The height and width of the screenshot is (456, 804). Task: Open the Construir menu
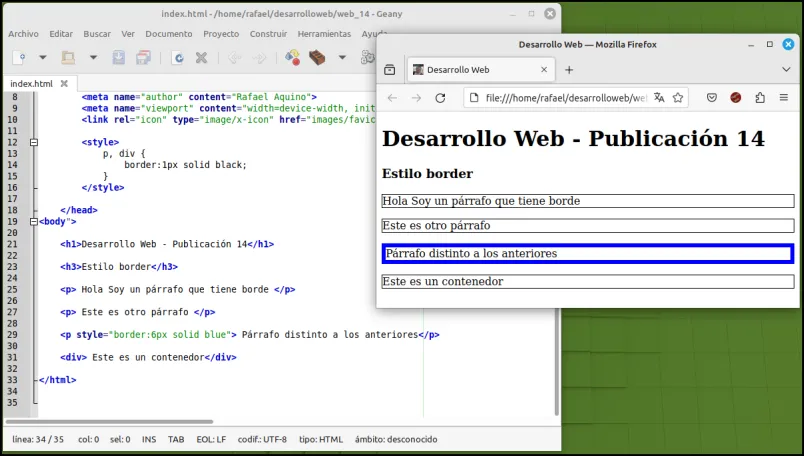pos(268,34)
